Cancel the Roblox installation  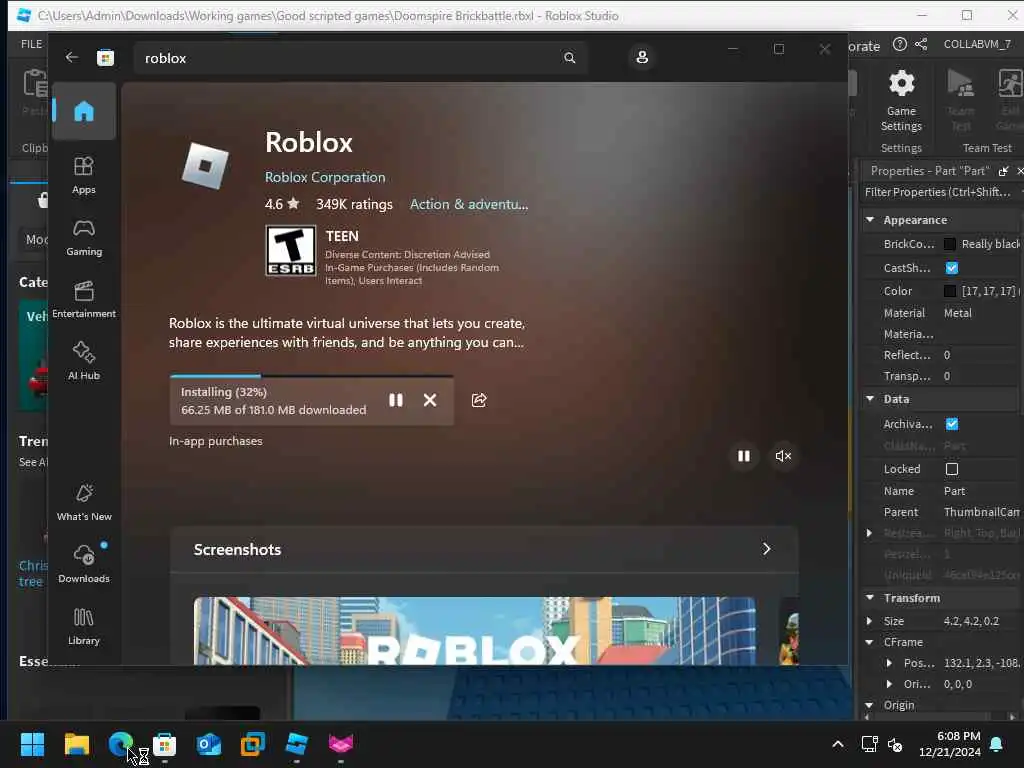430,400
